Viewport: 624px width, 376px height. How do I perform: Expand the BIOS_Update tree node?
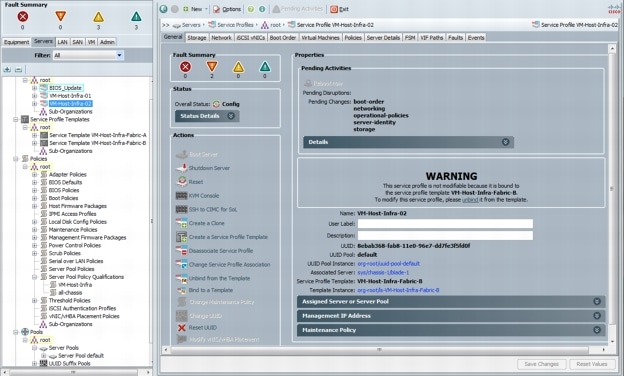(35, 88)
